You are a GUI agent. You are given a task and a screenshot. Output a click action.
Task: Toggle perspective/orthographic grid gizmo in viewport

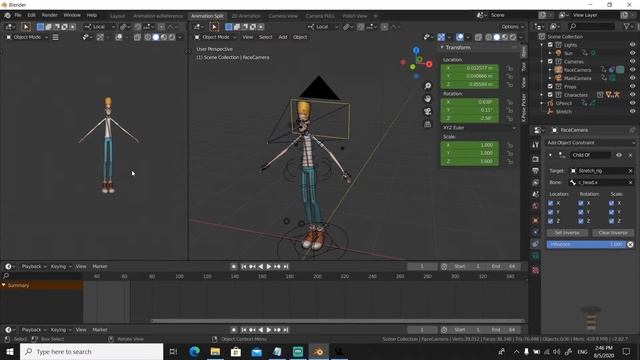pos(427,124)
